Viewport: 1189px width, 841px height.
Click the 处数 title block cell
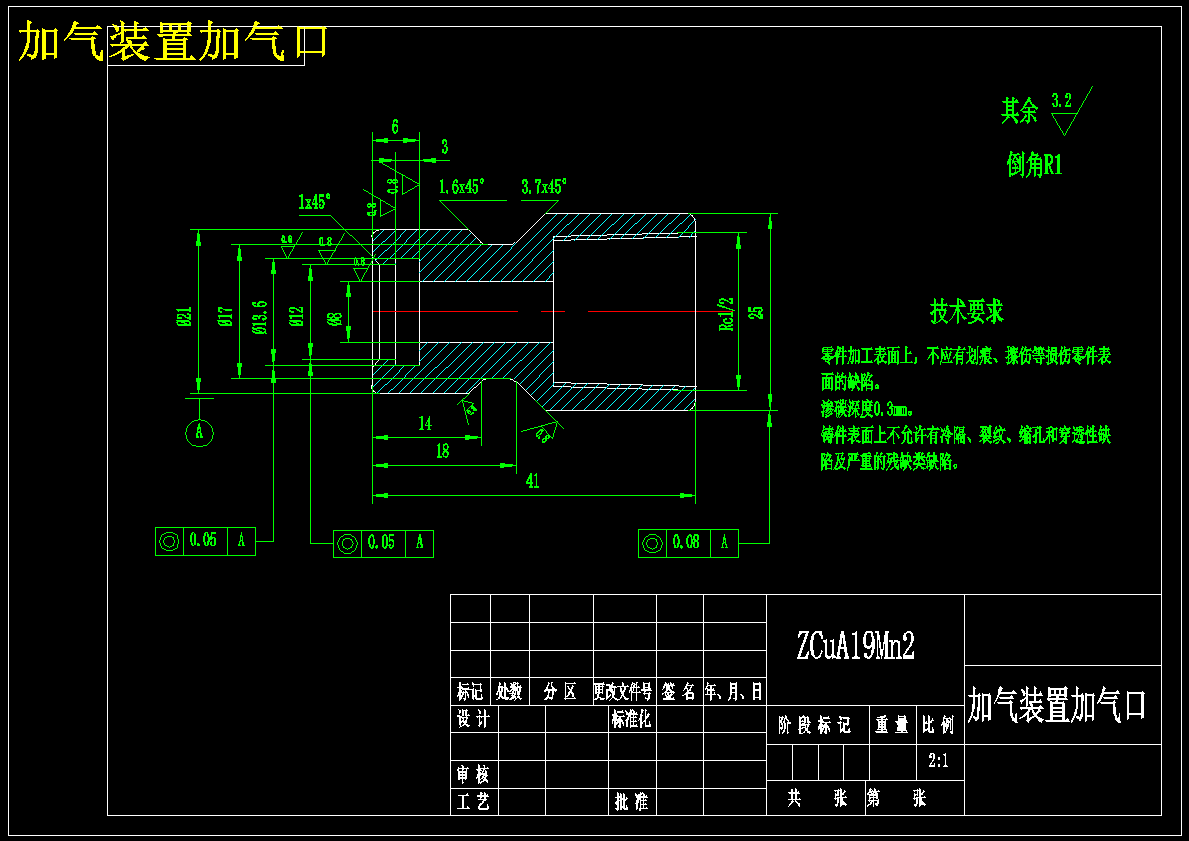[x=510, y=692]
